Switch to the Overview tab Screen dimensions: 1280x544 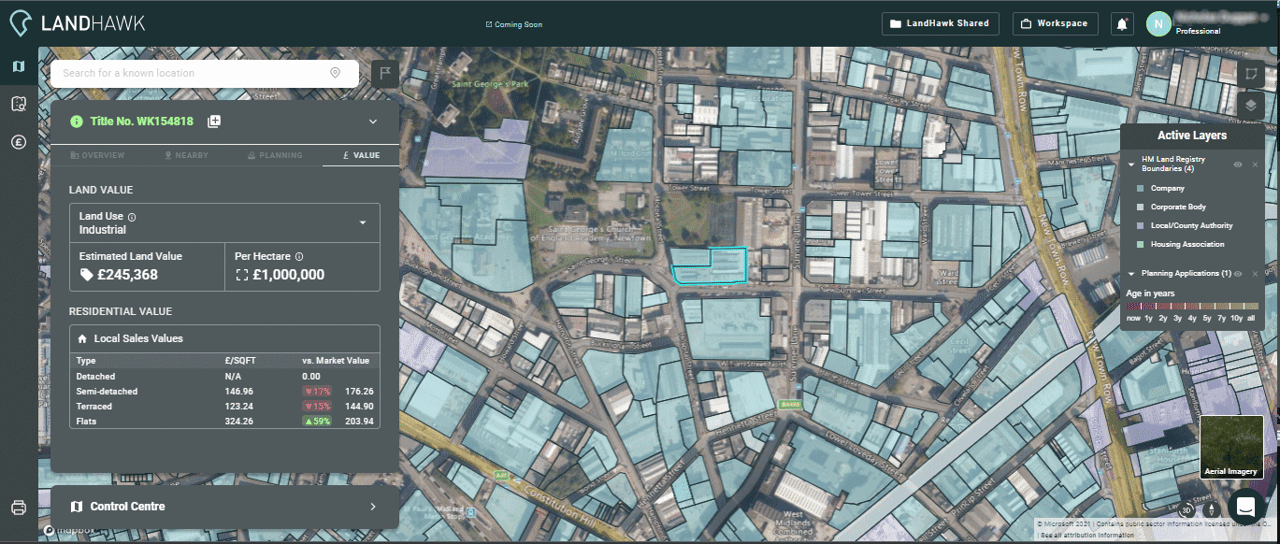tap(98, 156)
